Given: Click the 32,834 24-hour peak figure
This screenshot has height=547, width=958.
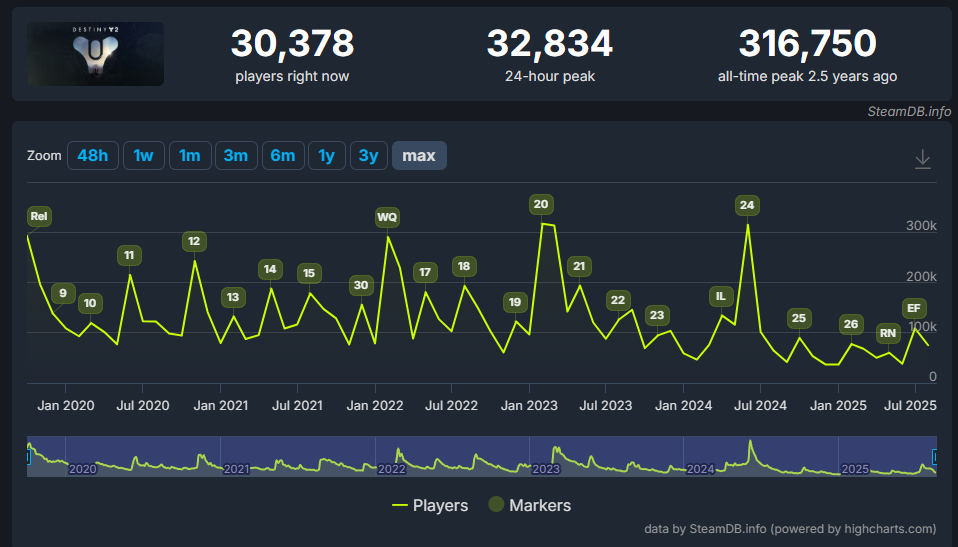Looking at the screenshot, I should pyautogui.click(x=550, y=43).
